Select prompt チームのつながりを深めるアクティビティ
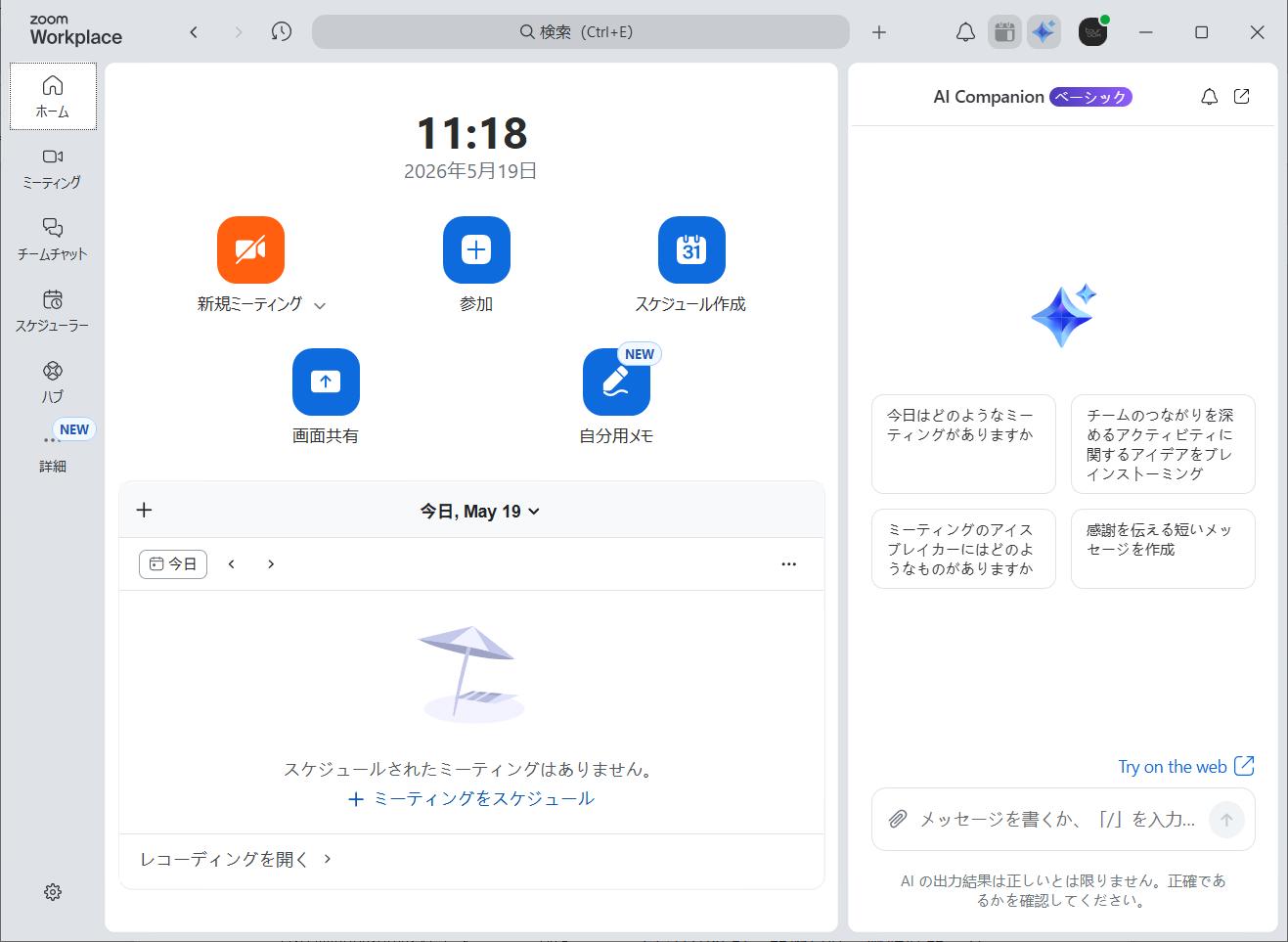Image resolution: width=1288 pixels, height=942 pixels. coord(1163,444)
